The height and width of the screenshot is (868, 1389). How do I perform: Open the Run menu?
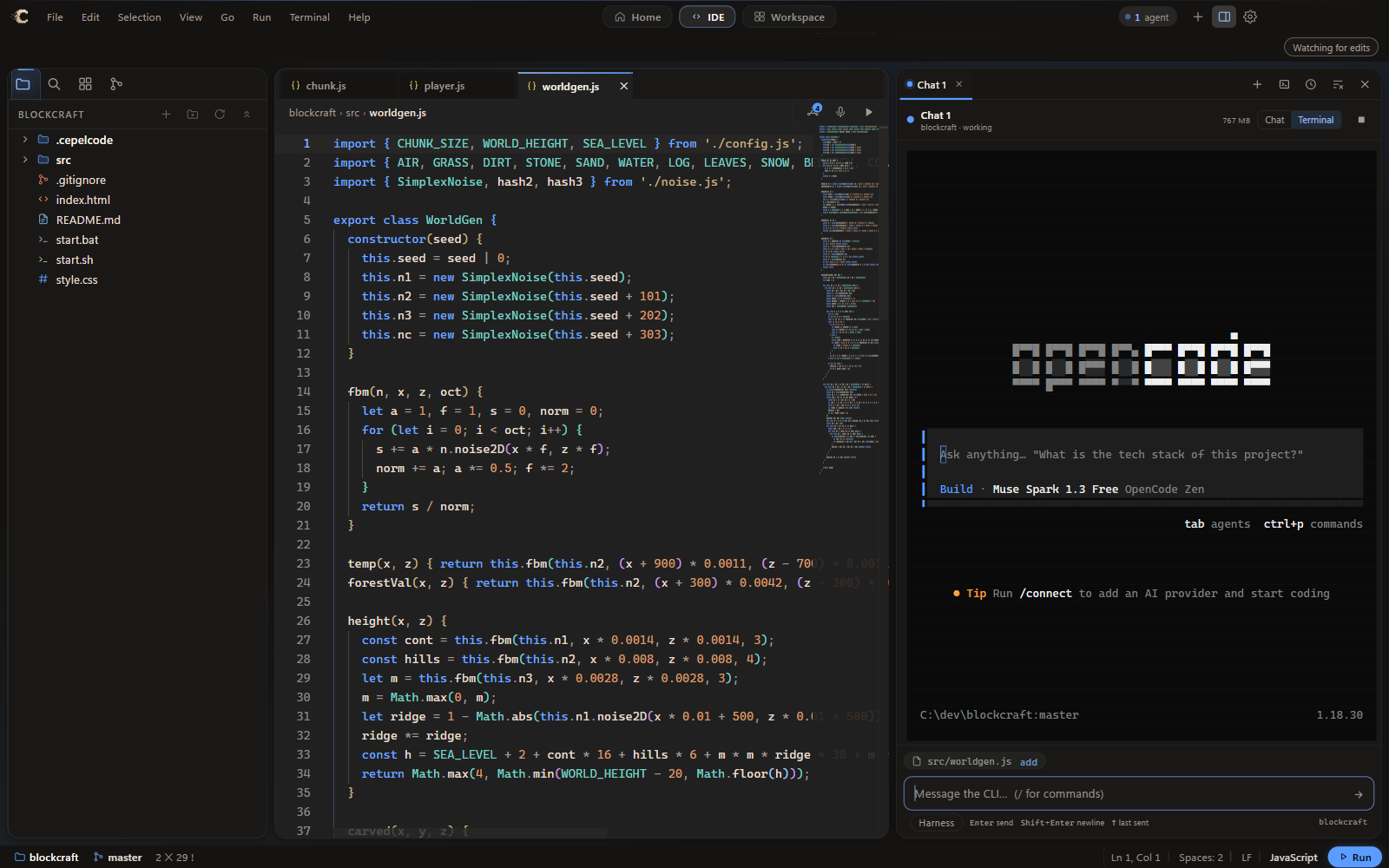261,17
